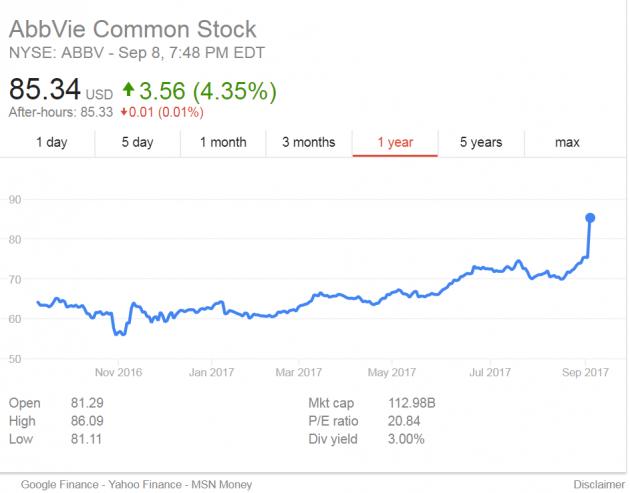The width and height of the screenshot is (630, 493).
Task: Switch to the 1 day tab
Action: (51, 142)
